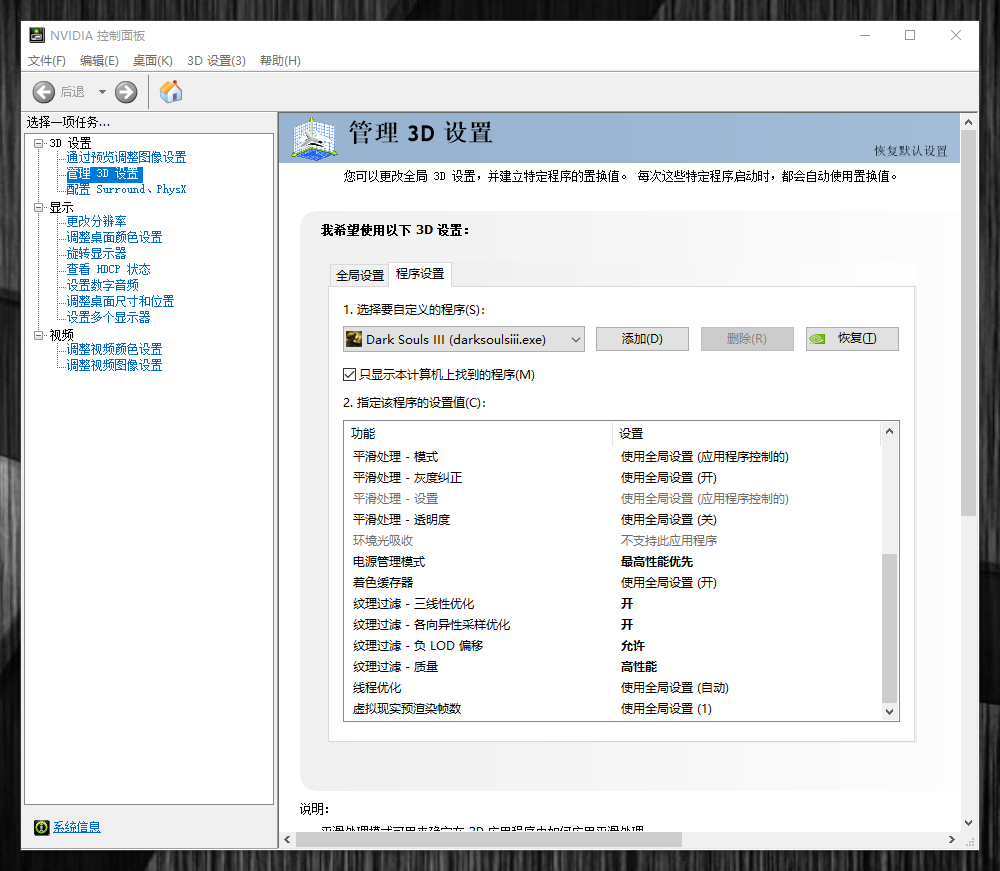Open the 文件(F) menu
1000x871 pixels.
coord(47,61)
